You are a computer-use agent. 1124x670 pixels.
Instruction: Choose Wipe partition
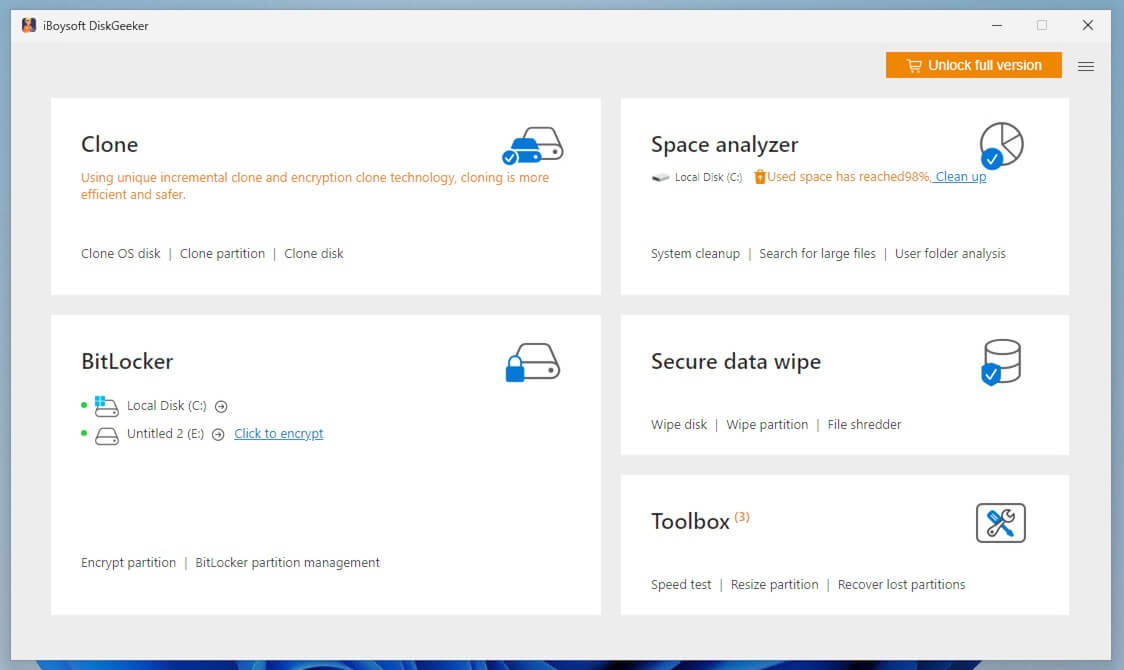(x=767, y=425)
